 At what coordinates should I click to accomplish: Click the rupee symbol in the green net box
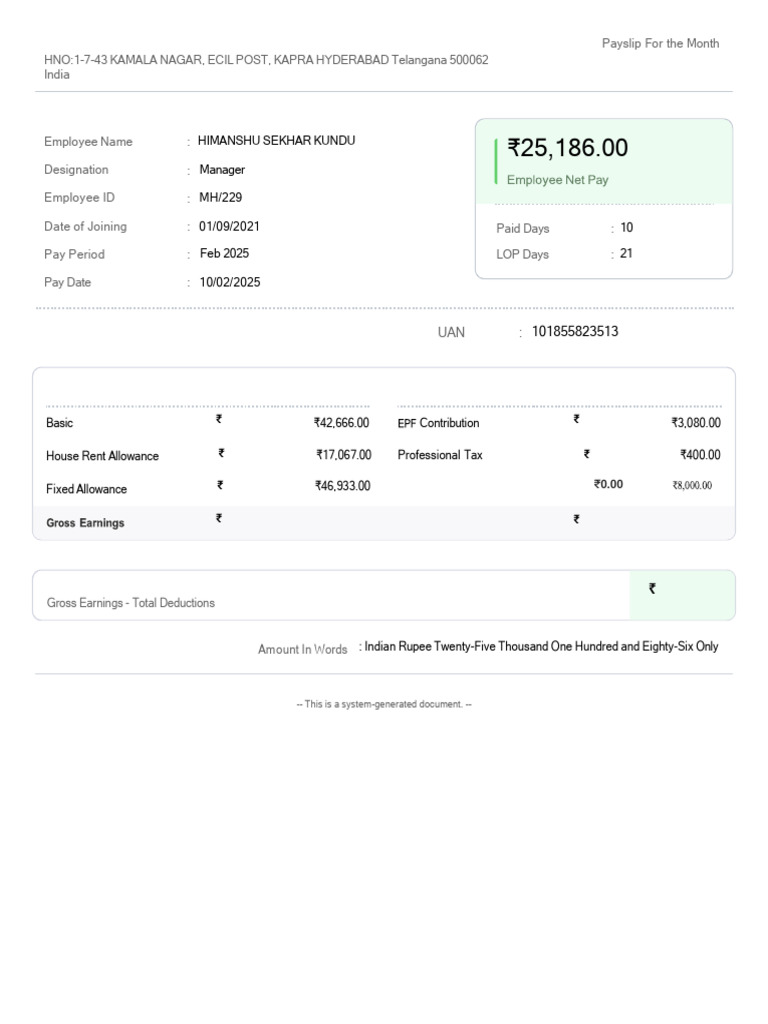pos(652,589)
